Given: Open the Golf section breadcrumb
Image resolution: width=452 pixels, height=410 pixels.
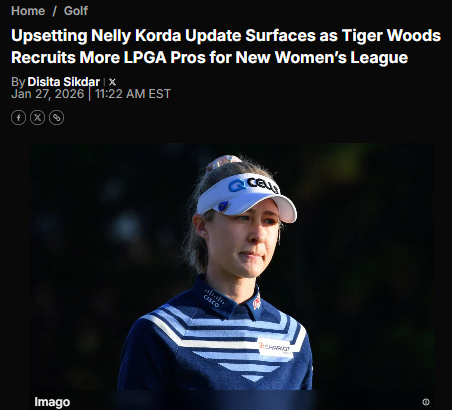Looking at the screenshot, I should coord(76,11).
